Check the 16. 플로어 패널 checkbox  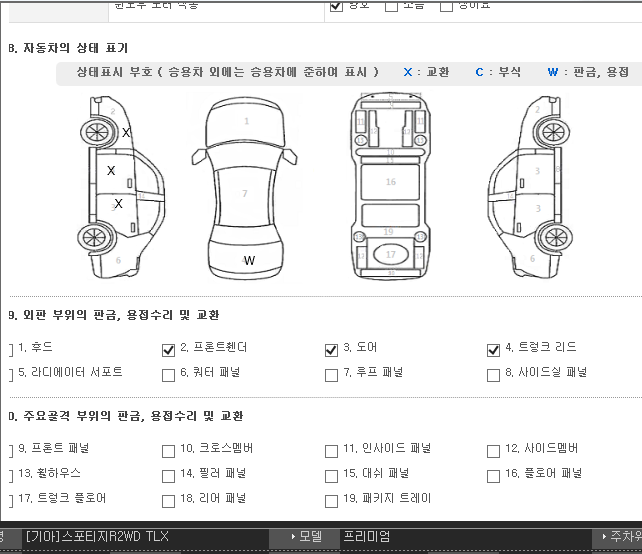493,476
